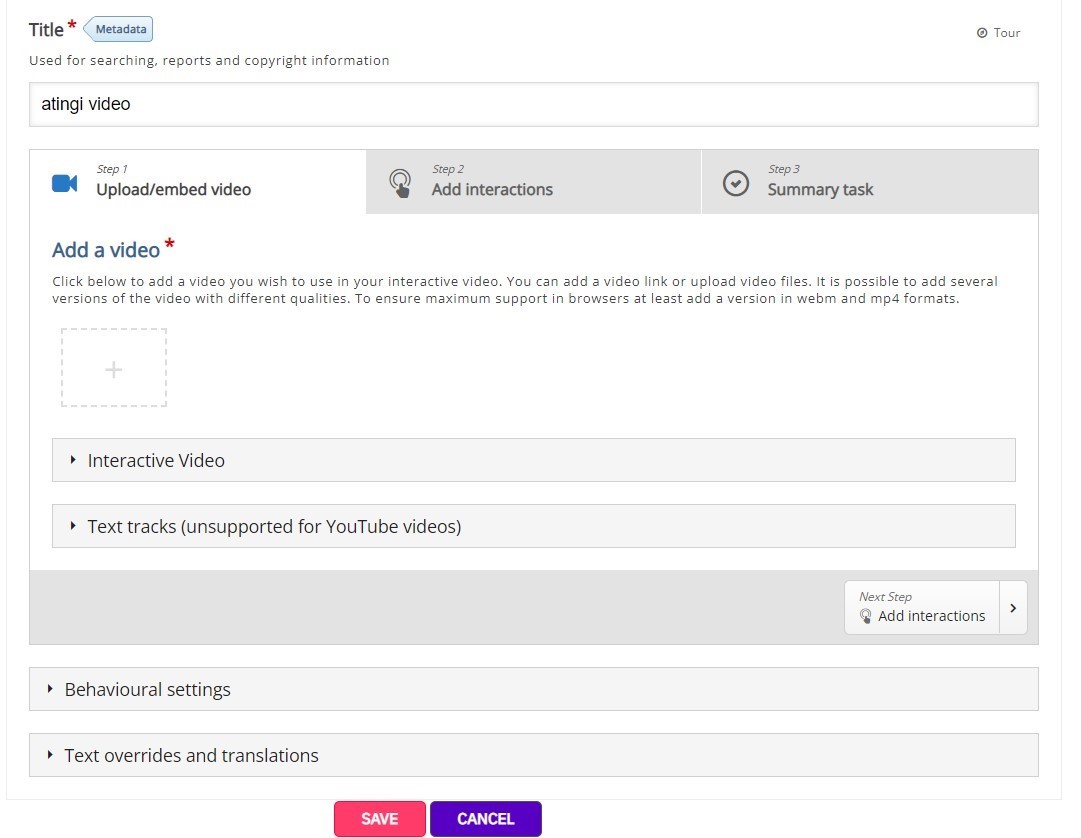Image resolution: width=1081 pixels, height=838 pixels.
Task: Expand the Interactive Video section
Action: pyautogui.click(x=534, y=460)
